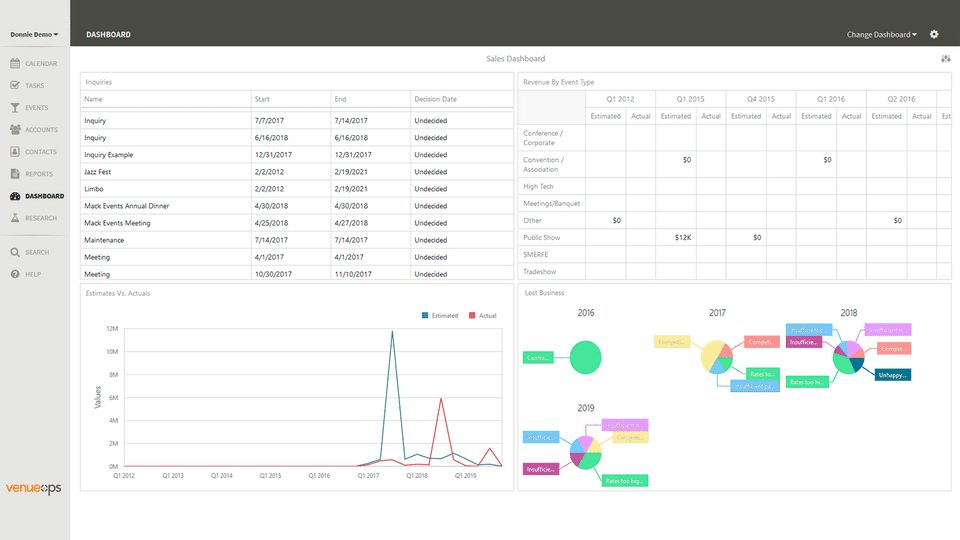Viewport: 960px width, 540px height.
Task: Click the Search magnifier icon
Action: (x=15, y=252)
